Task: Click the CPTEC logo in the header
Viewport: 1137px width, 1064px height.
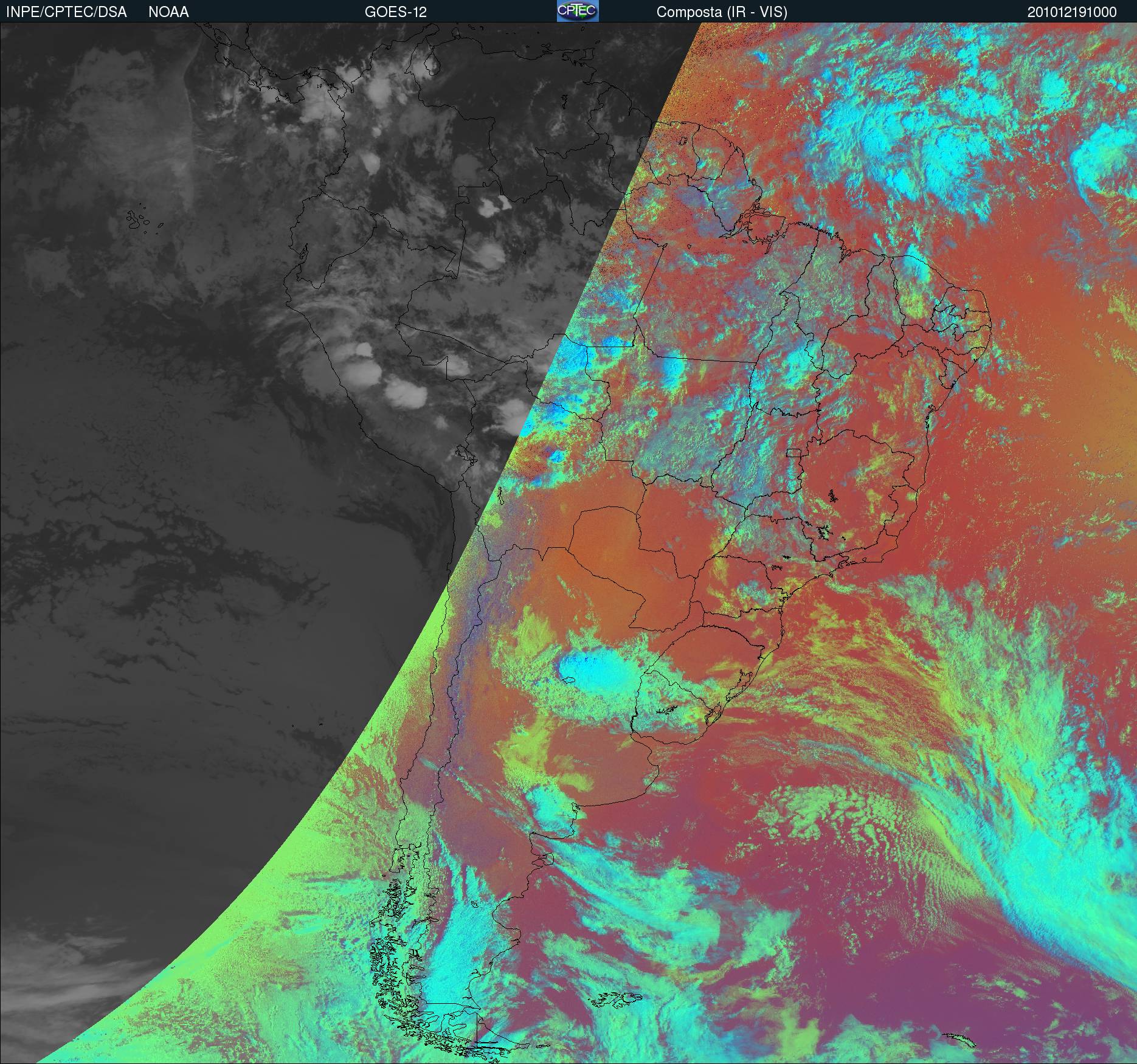Action: point(578,12)
